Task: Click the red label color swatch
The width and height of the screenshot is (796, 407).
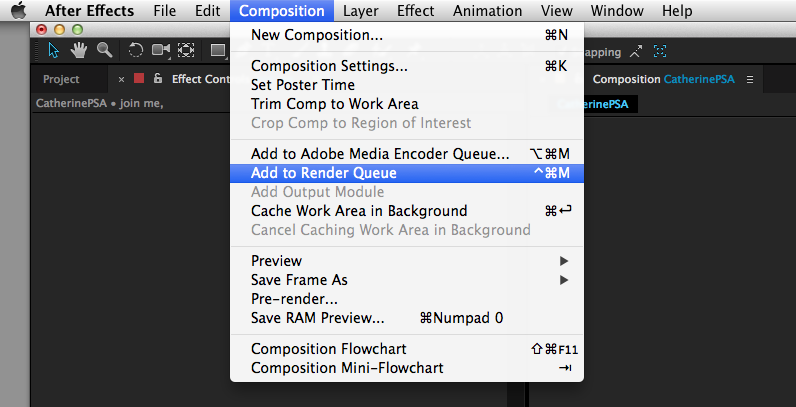Action: click(139, 78)
